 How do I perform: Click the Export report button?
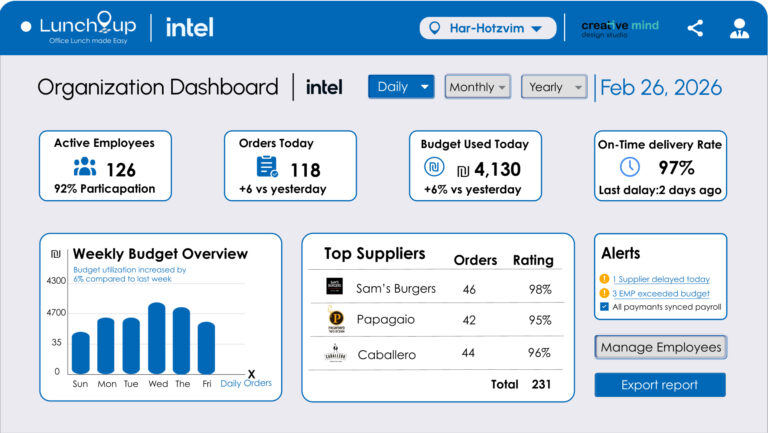click(x=660, y=385)
